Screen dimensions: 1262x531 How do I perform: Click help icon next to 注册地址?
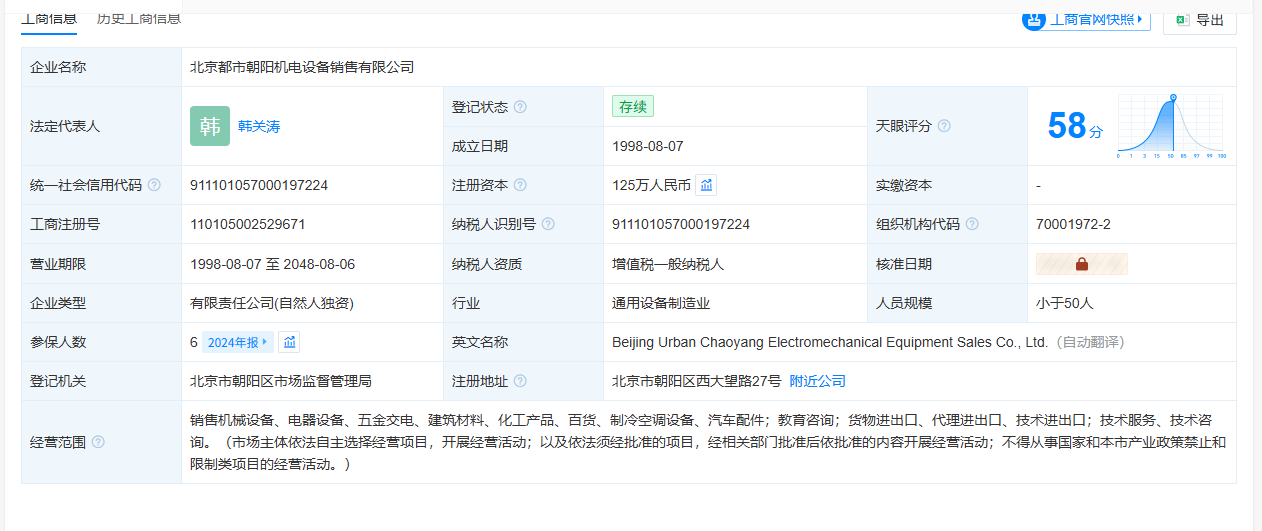point(520,381)
